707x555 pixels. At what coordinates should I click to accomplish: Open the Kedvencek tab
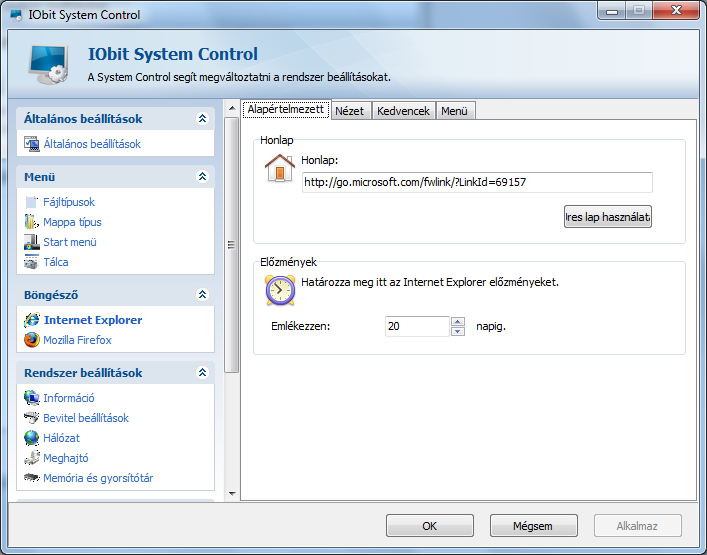pos(403,111)
